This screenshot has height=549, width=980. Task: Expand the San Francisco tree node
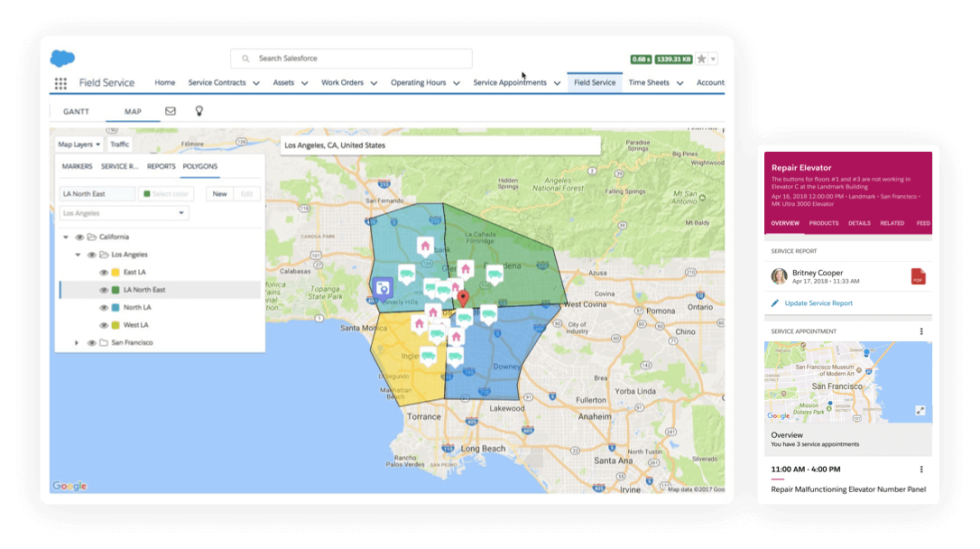point(77,343)
